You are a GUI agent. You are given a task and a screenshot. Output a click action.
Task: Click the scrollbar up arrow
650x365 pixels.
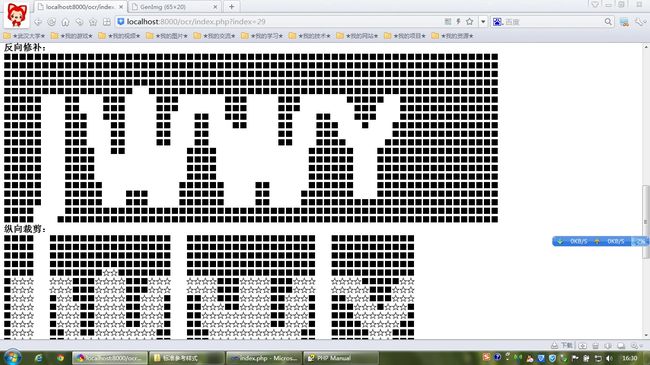coord(646,46)
